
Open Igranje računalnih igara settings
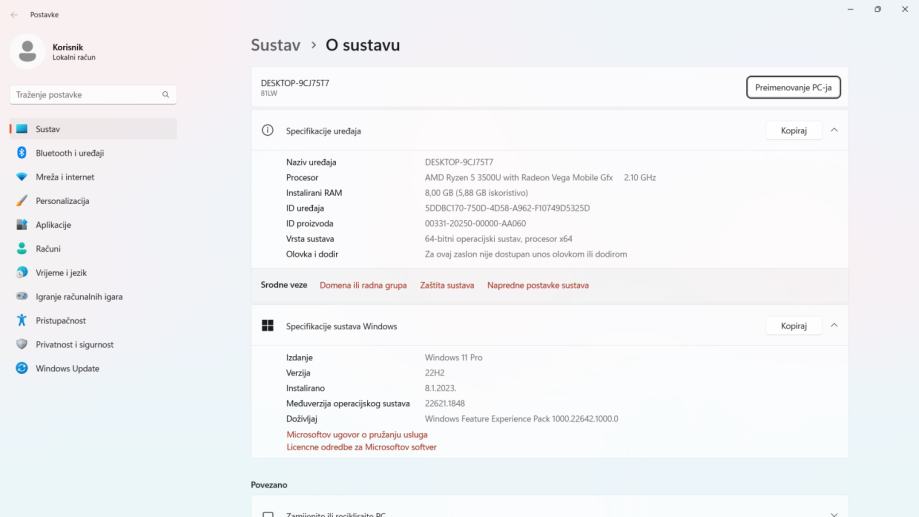(x=79, y=297)
